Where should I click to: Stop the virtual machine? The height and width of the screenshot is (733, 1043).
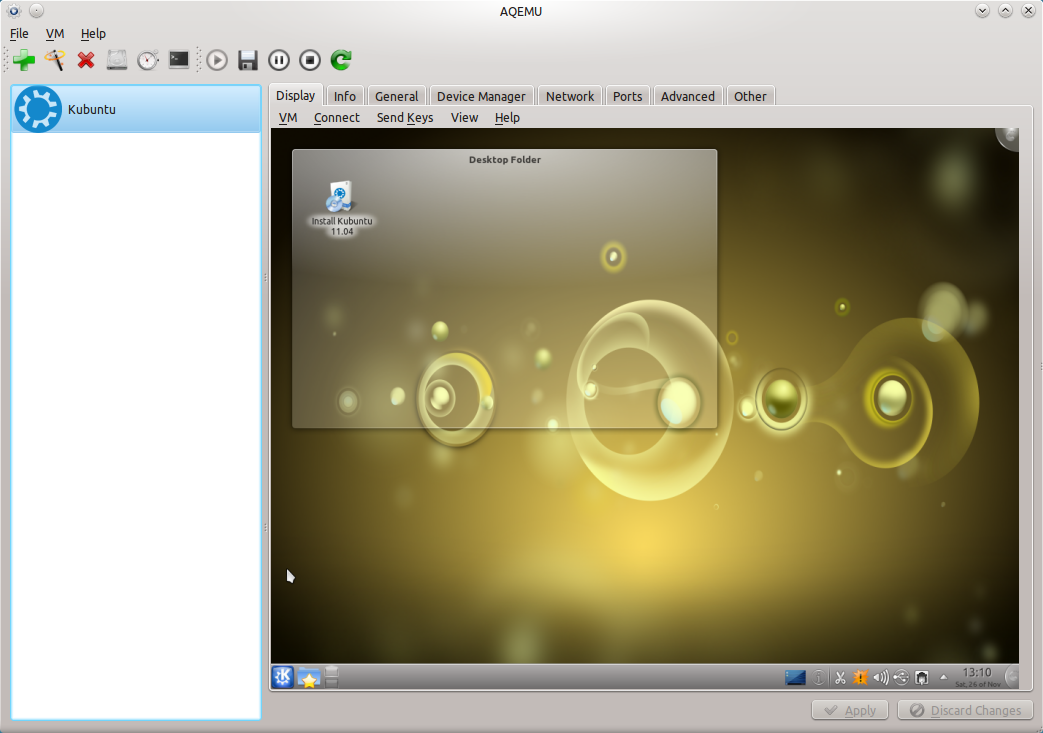click(310, 61)
